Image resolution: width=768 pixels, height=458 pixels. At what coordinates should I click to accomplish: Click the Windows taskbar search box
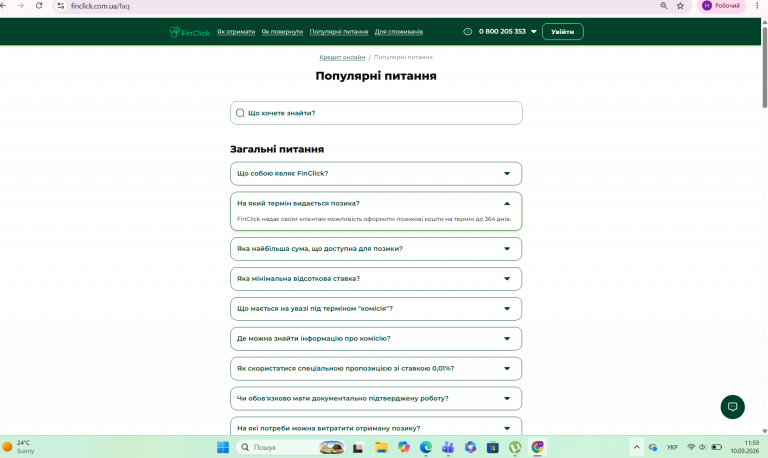tap(290, 447)
